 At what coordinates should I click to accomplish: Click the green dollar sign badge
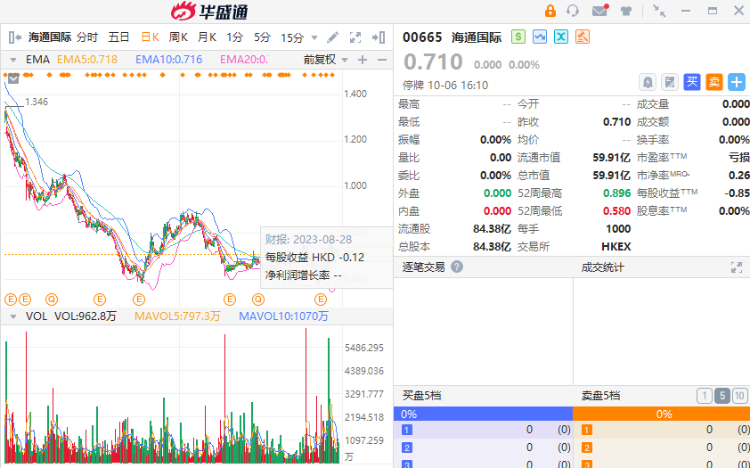(x=518, y=37)
